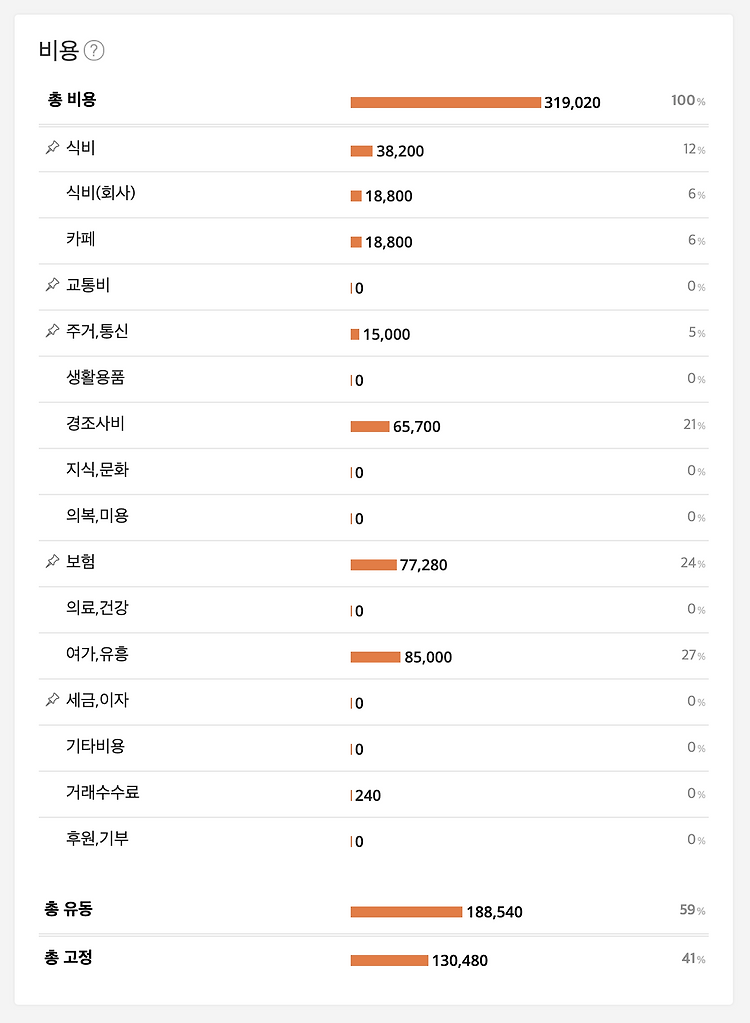This screenshot has height=1023, width=750.
Task: Click the orange bar for 총 비용
Action: (445, 102)
